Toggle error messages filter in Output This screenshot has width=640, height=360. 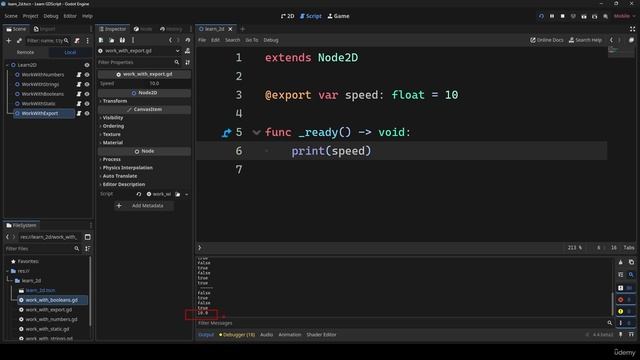625,300
